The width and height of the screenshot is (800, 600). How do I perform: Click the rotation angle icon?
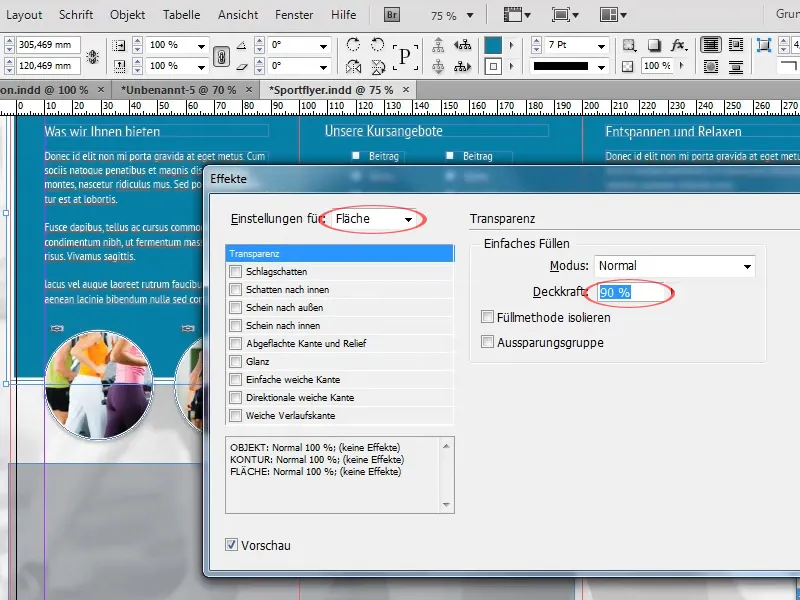[241, 45]
